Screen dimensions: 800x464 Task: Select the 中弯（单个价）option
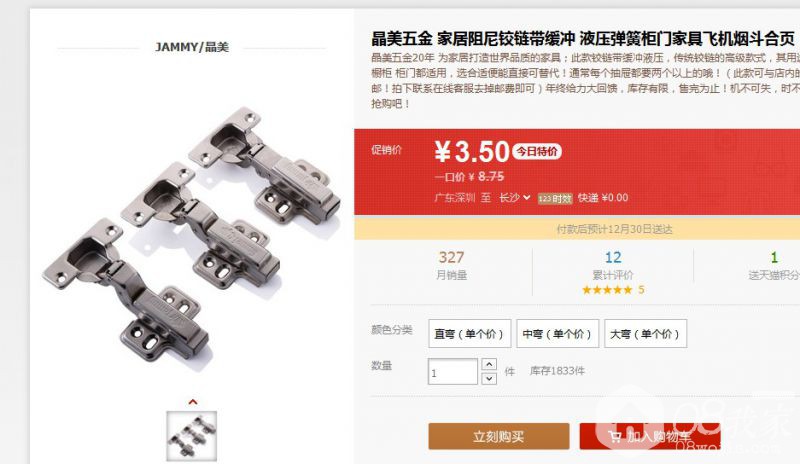pyautogui.click(x=557, y=334)
